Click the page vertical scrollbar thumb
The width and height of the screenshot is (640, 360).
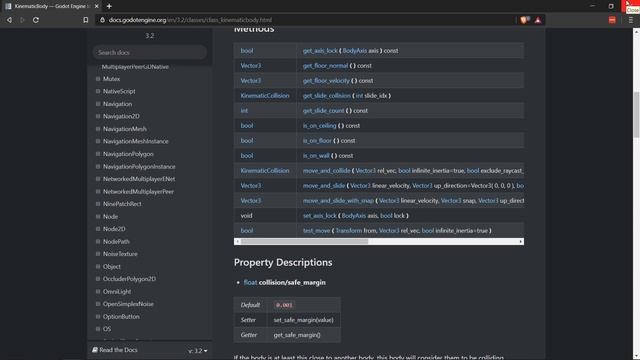pyautogui.click(x=636, y=115)
